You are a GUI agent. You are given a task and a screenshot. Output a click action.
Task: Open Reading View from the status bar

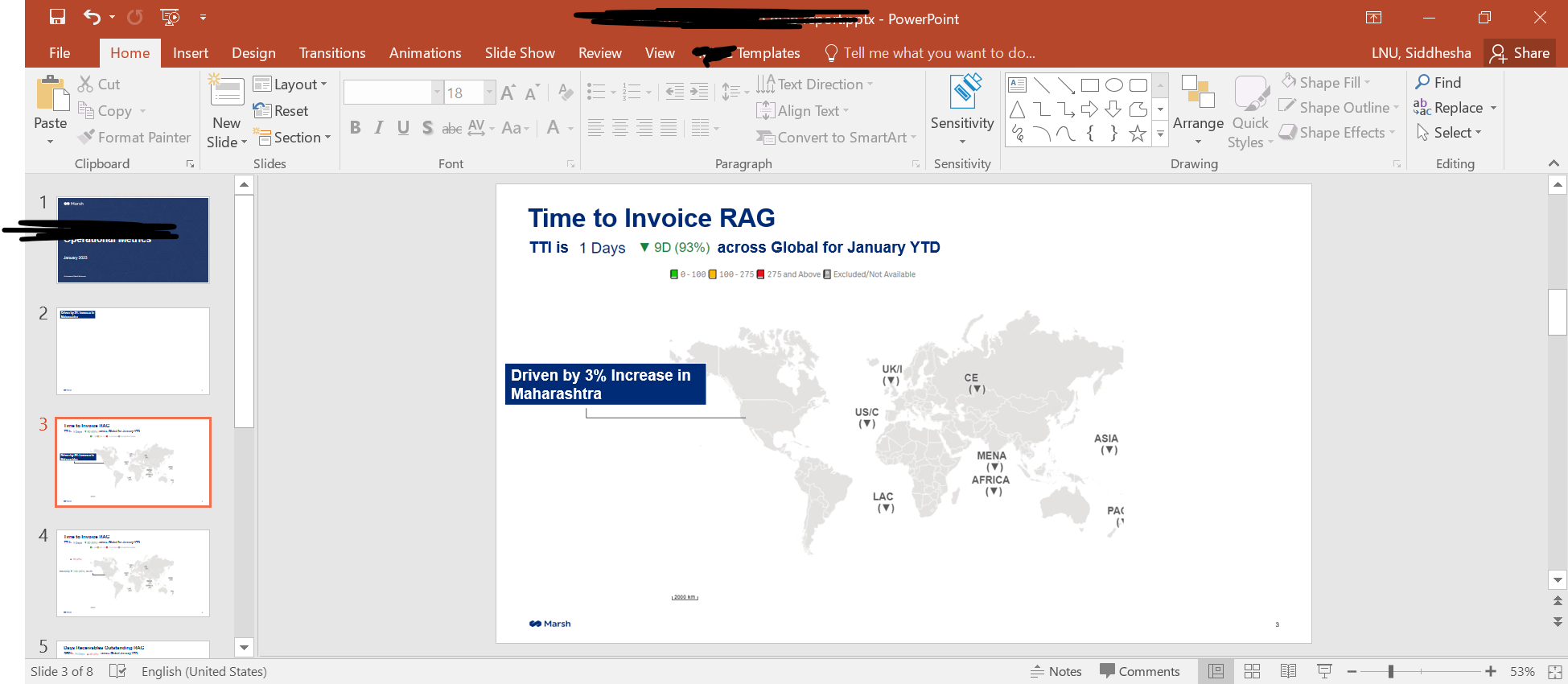pos(1288,671)
